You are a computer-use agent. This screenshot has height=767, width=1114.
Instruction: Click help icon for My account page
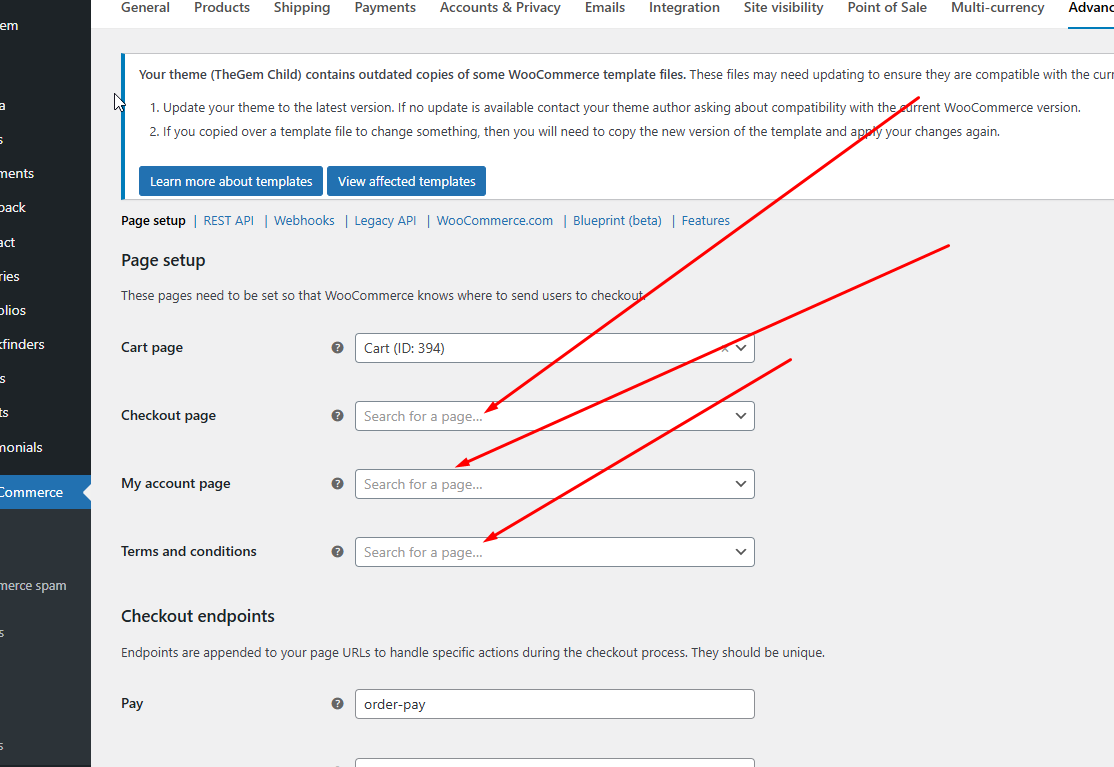click(x=337, y=484)
